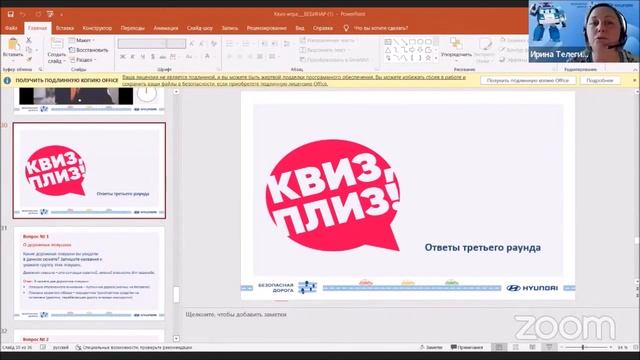The image size is (640, 360).
Task: Select the Format Painter brush icon
Action: [29, 60]
